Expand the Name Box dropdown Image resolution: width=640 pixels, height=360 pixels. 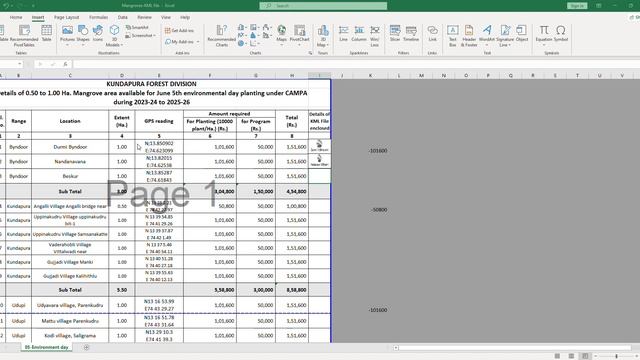pos(20,64)
